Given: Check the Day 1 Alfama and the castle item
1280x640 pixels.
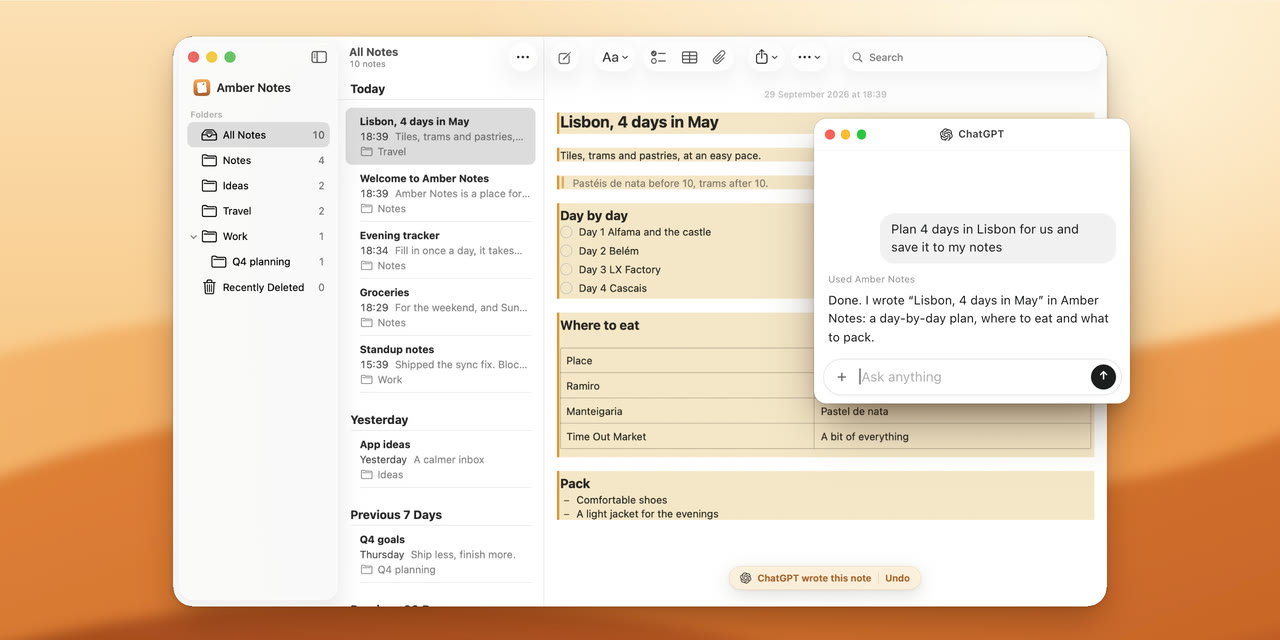Looking at the screenshot, I should (567, 232).
